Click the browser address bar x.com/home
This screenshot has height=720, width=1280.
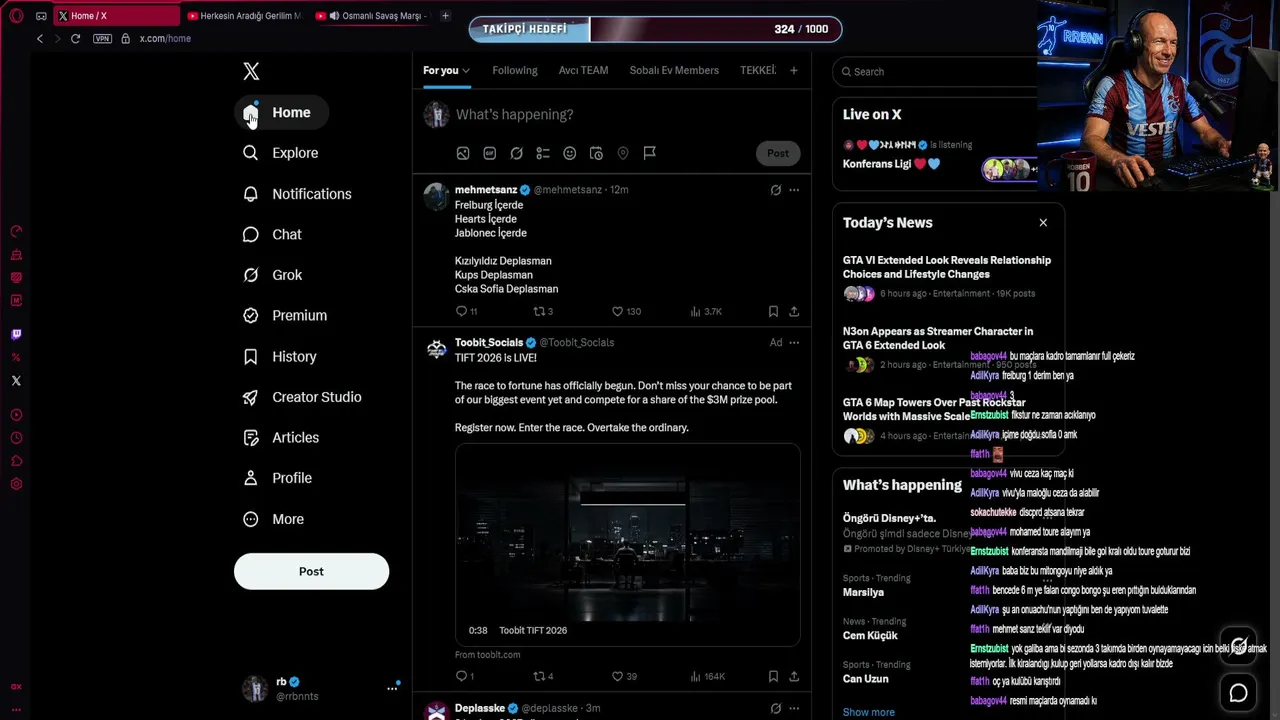[165, 38]
